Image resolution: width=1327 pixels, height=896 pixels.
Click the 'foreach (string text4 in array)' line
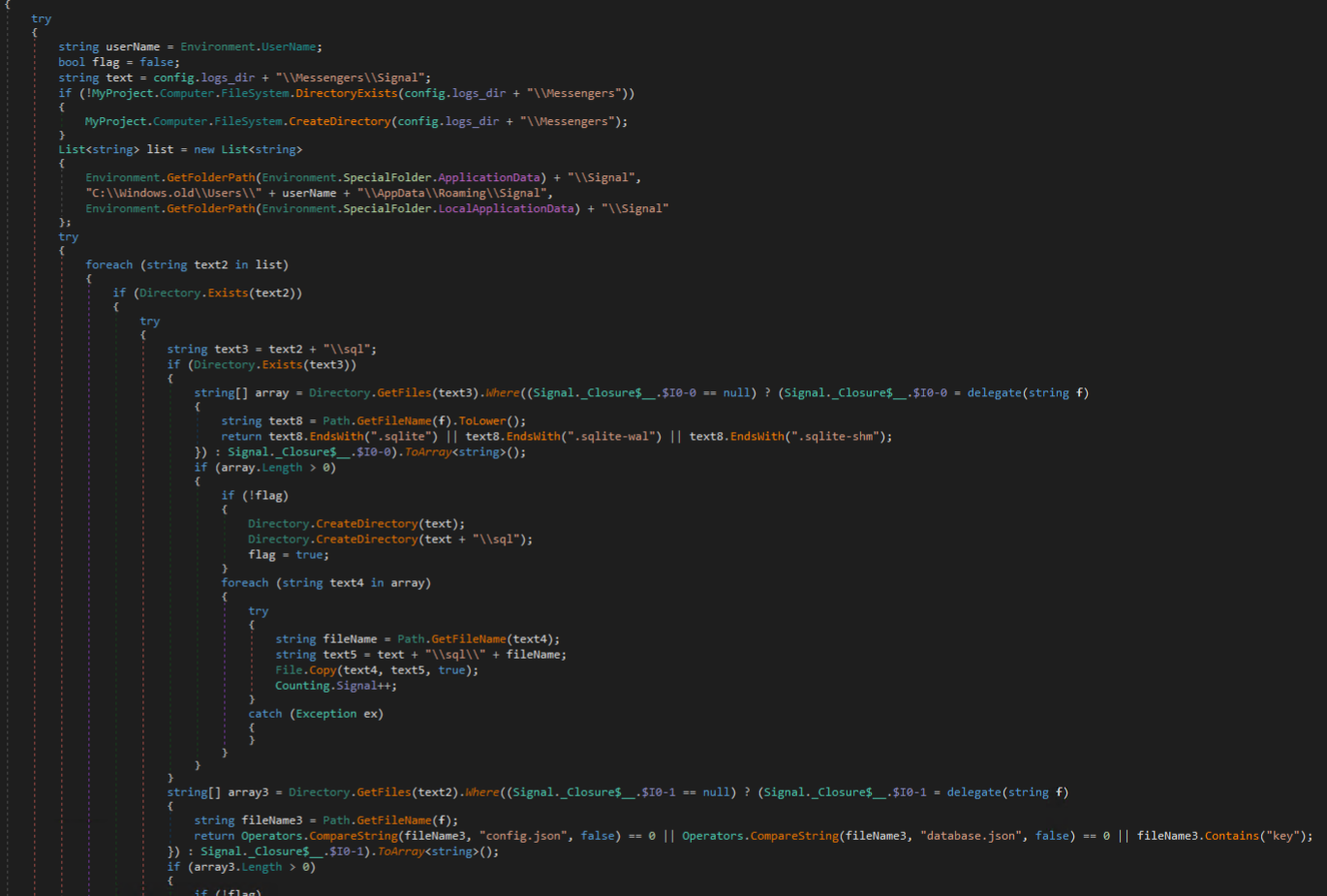point(325,582)
